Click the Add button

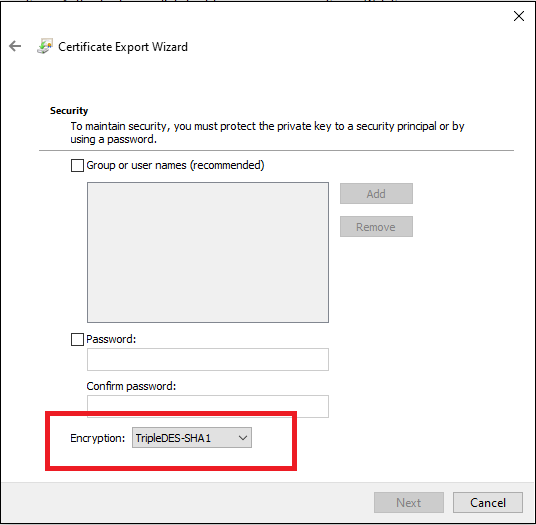coord(376,194)
